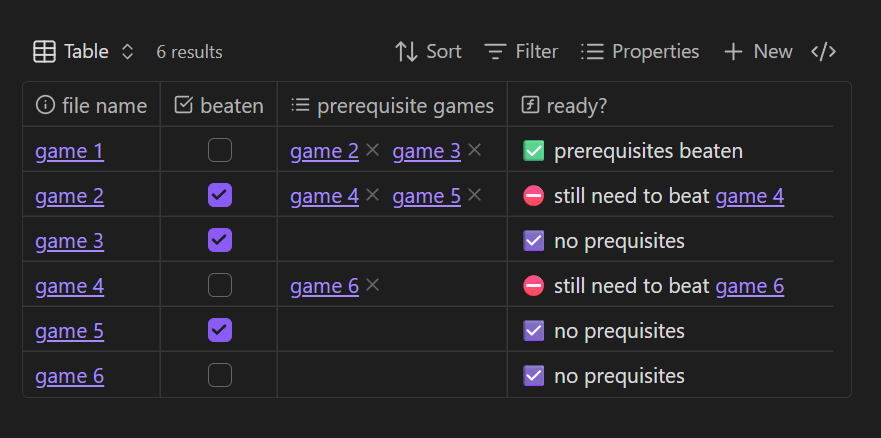
Task: Open the Filter options
Action: coord(521,51)
